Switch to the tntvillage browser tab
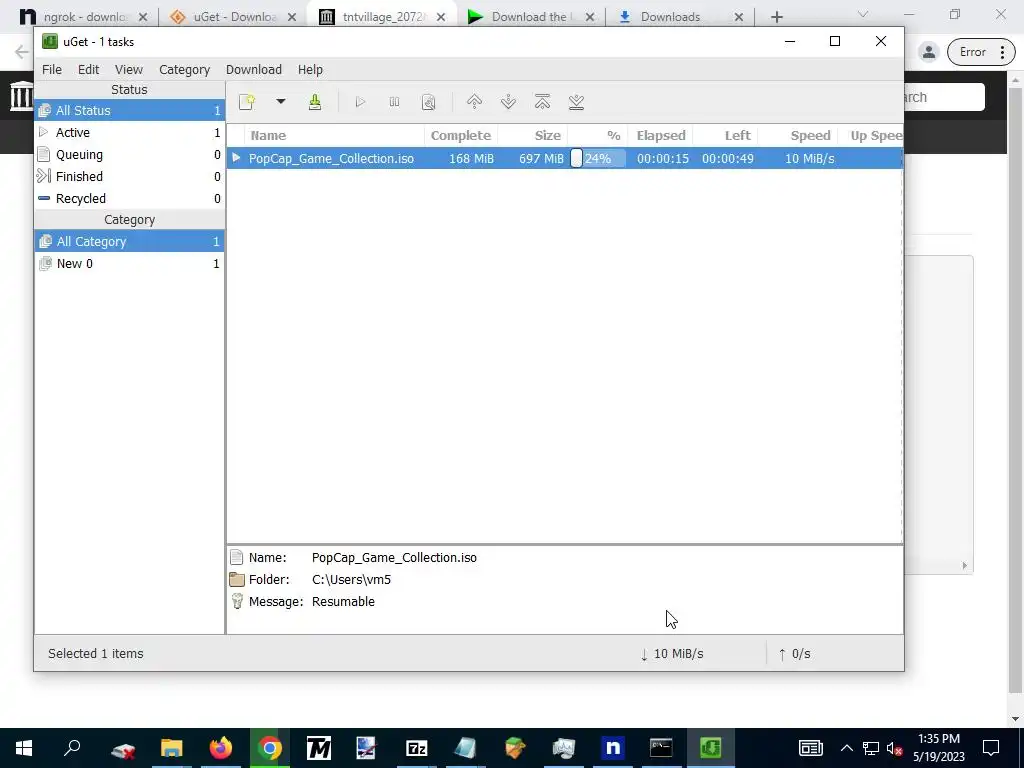The image size is (1024, 768). pyautogui.click(x=382, y=17)
